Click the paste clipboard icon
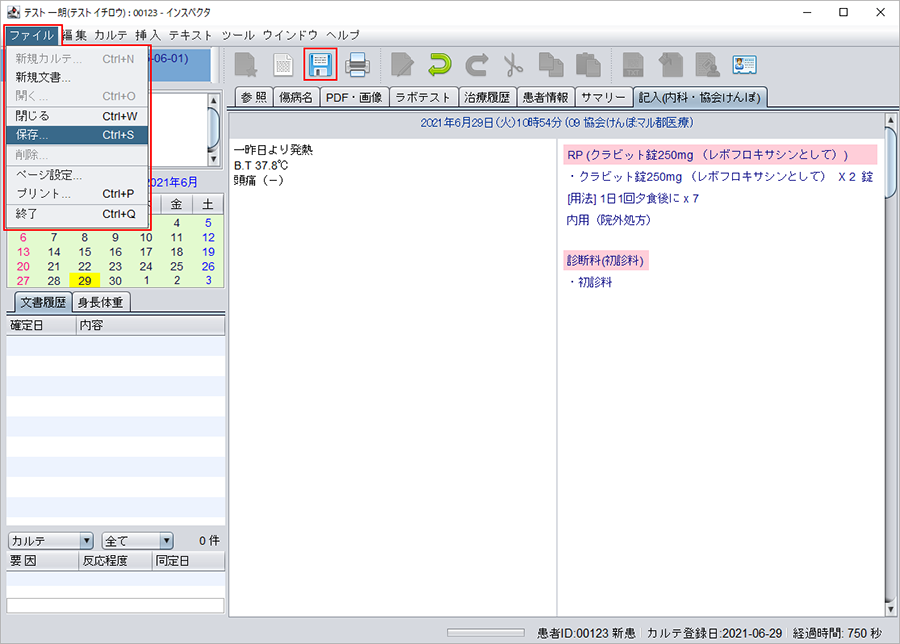The width and height of the screenshot is (900, 644). tap(589, 65)
